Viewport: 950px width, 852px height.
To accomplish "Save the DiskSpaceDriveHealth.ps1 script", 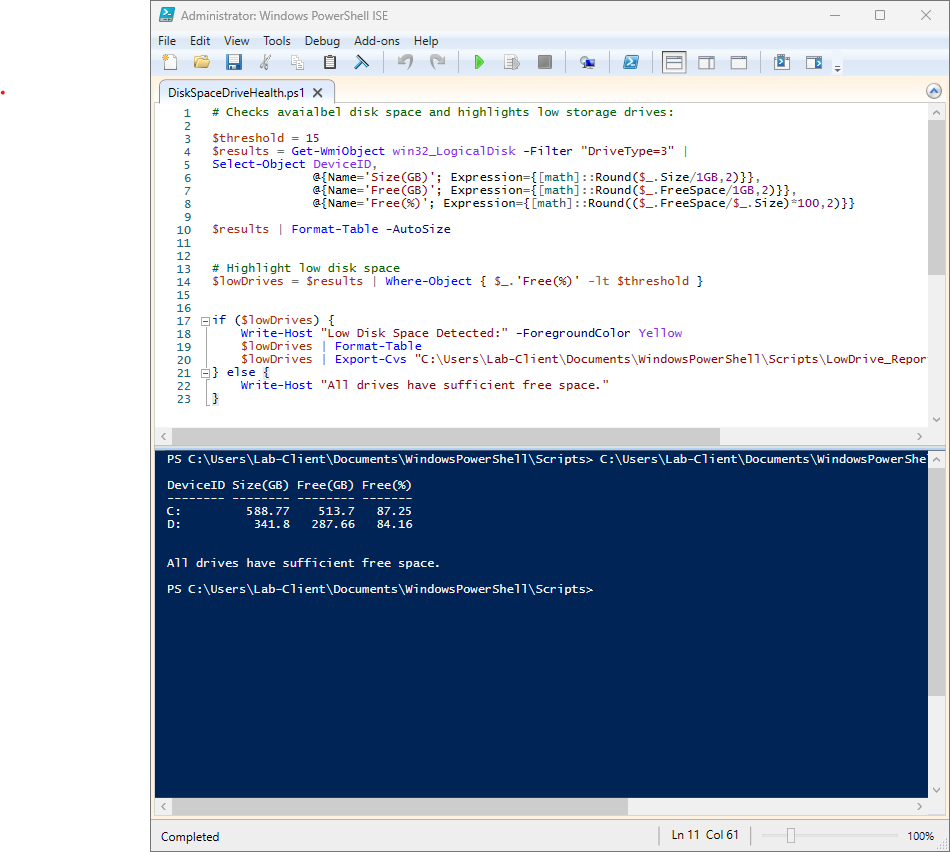I will pos(234,61).
